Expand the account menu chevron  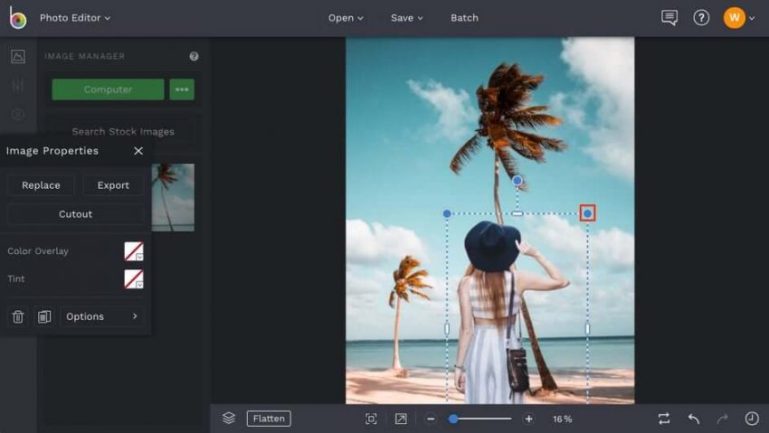point(752,19)
